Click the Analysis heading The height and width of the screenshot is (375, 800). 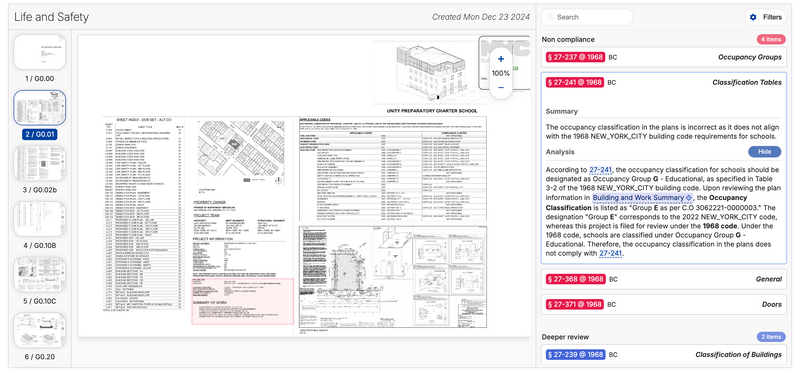pyautogui.click(x=560, y=152)
